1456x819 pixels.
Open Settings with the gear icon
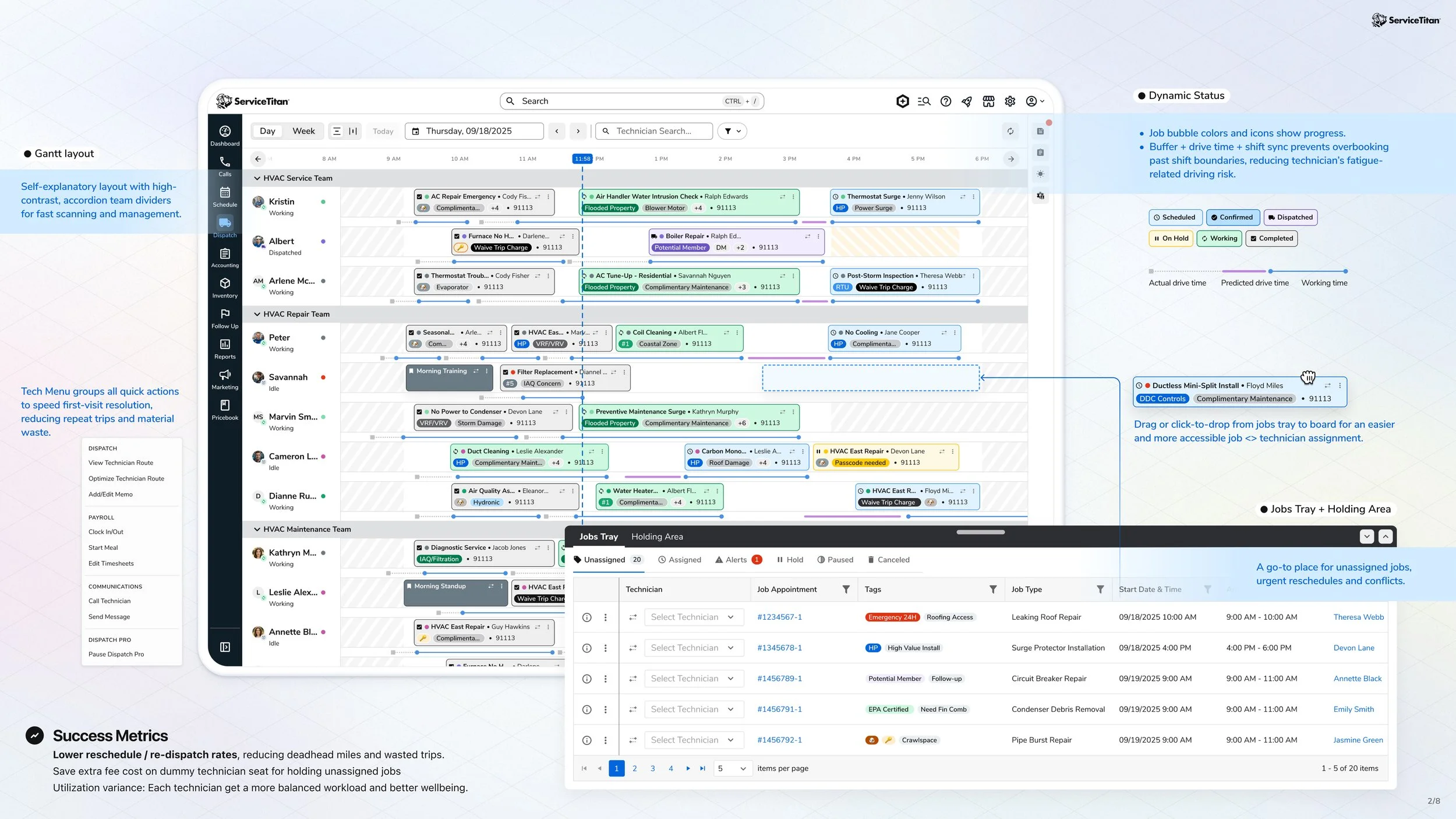pyautogui.click(x=1010, y=101)
